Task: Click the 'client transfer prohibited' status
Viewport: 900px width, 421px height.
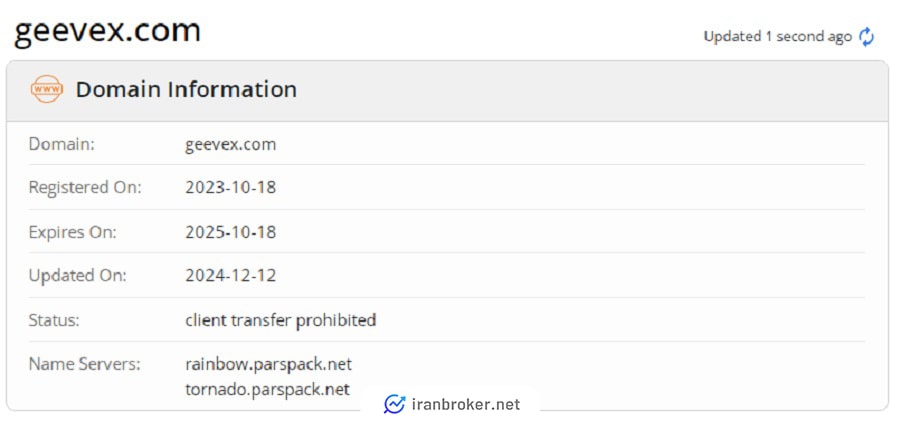Action: point(281,320)
